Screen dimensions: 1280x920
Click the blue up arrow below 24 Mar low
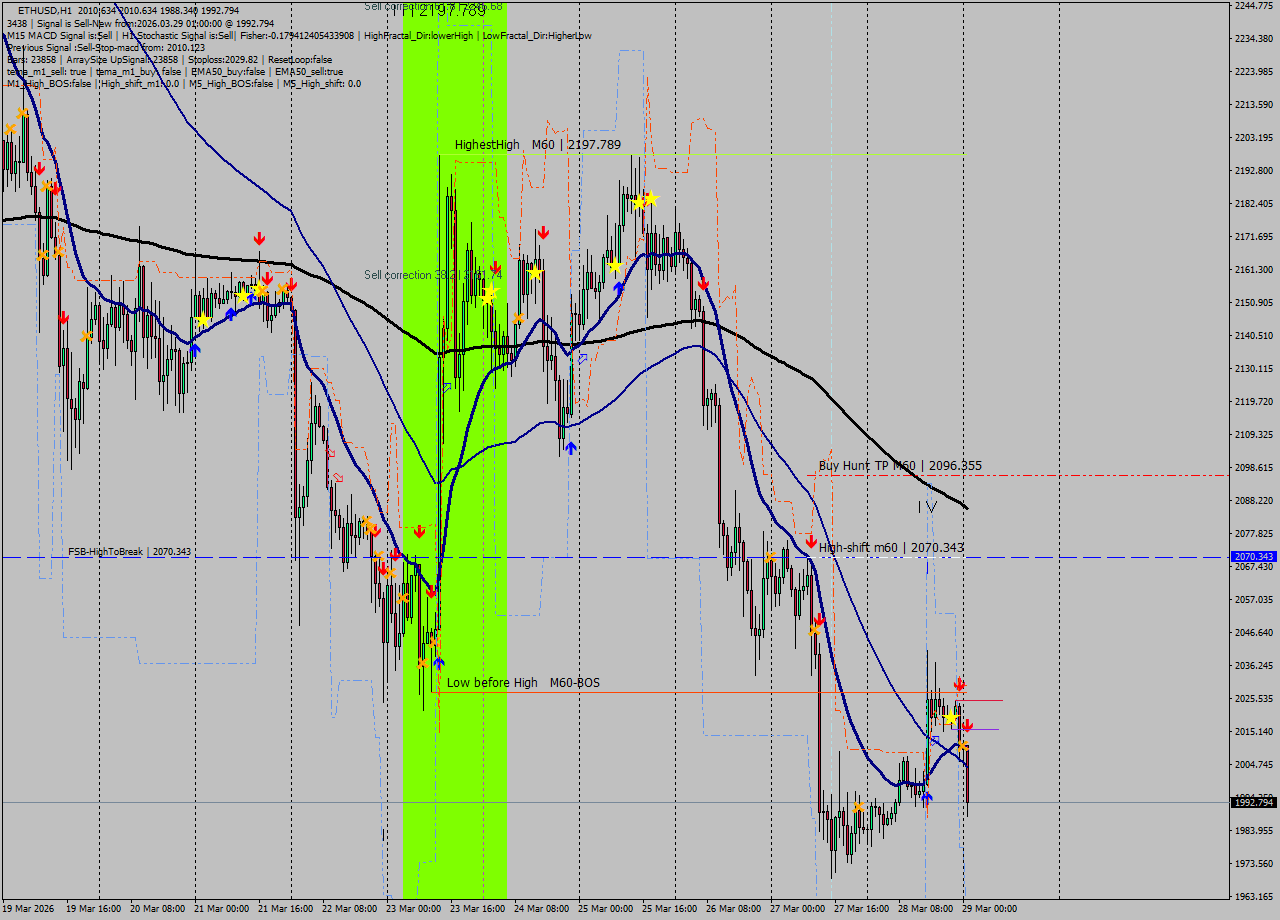(570, 448)
